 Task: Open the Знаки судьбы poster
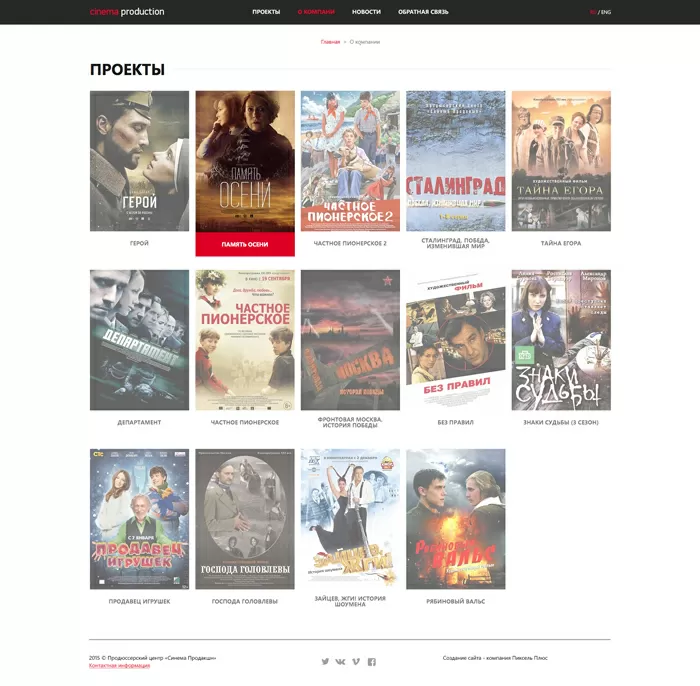(x=561, y=340)
